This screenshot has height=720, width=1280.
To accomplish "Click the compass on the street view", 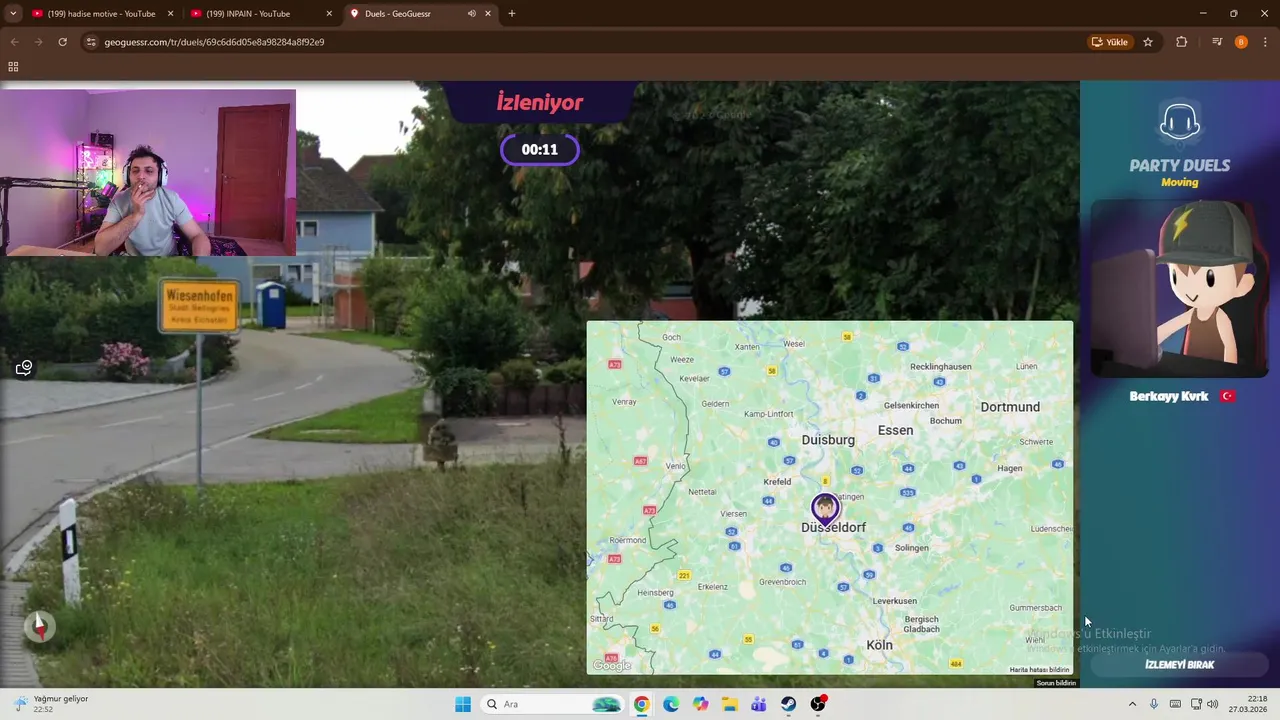I will (40, 626).
